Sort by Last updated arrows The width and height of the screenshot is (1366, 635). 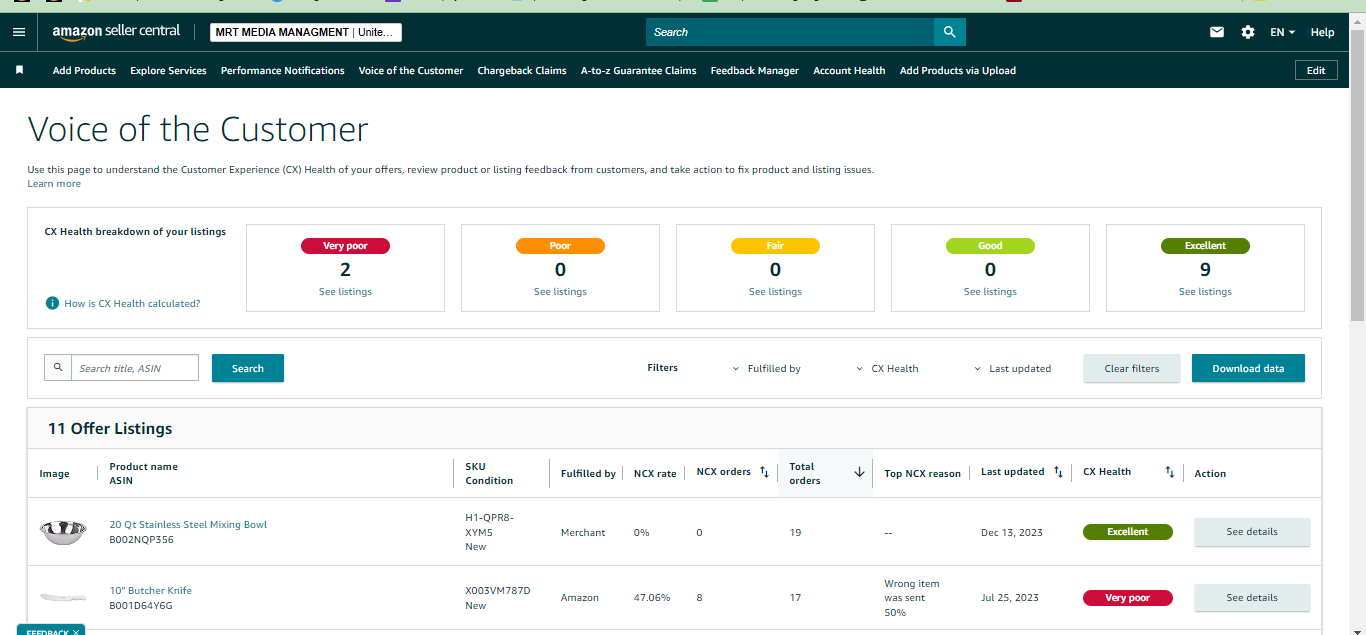(1058, 472)
